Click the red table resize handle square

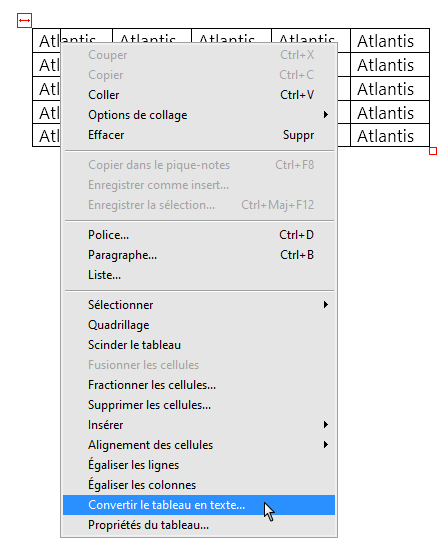tap(433, 151)
